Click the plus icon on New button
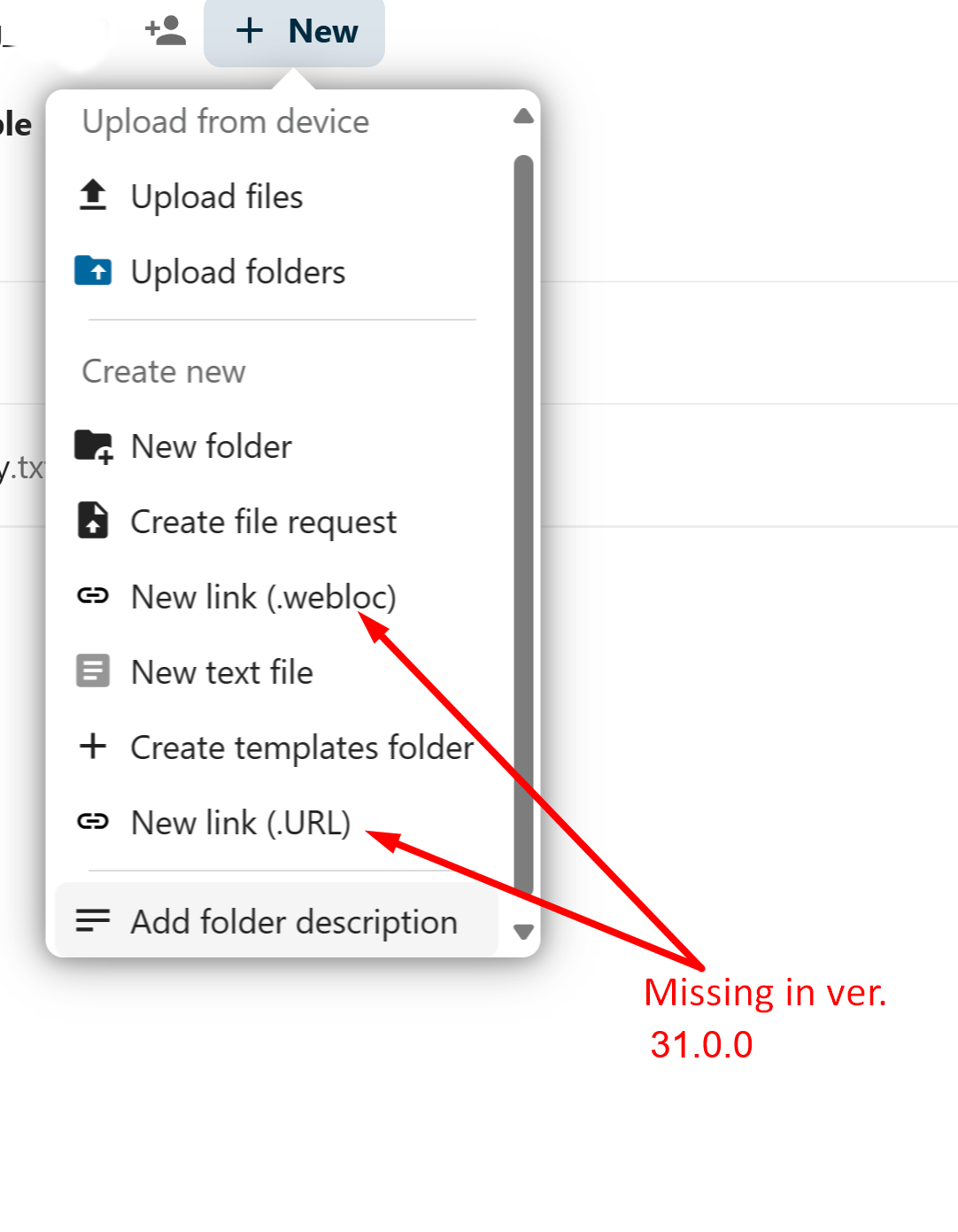 pyautogui.click(x=250, y=31)
